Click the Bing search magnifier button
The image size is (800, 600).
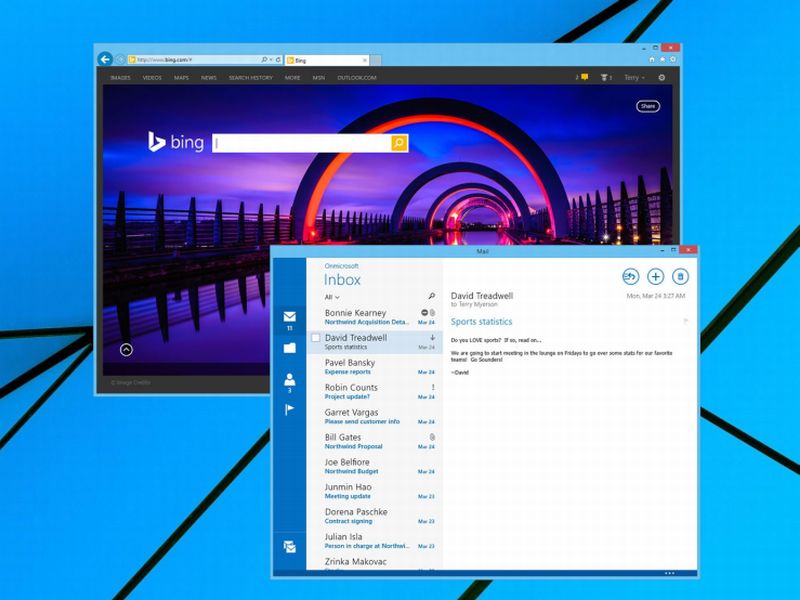[399, 143]
